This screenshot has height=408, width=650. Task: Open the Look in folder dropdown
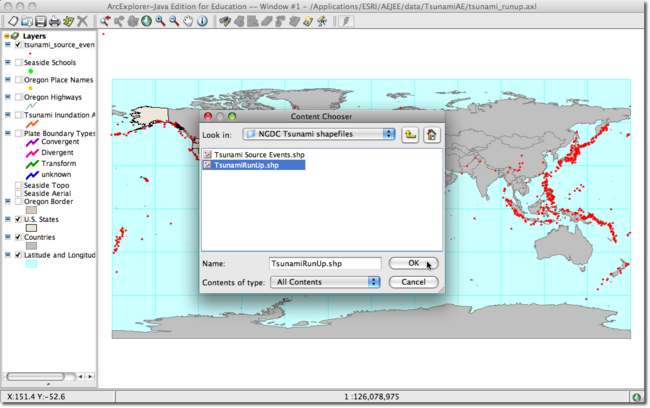point(319,134)
